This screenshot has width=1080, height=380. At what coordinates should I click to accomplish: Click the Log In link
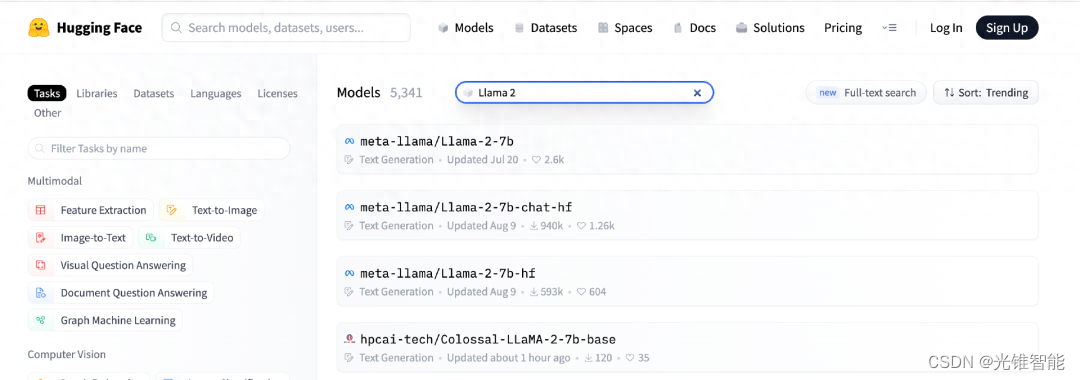pyautogui.click(x=946, y=28)
